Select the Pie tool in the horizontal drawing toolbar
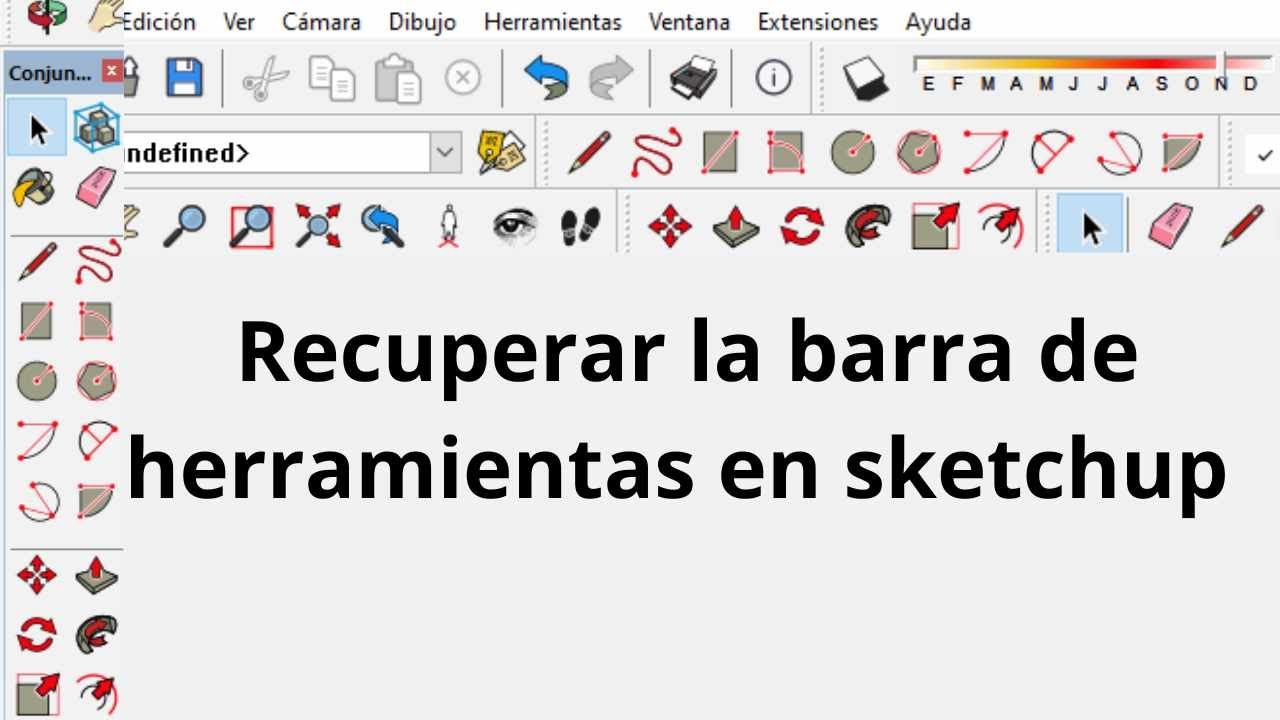This screenshot has width=1280, height=720. [x=1181, y=153]
